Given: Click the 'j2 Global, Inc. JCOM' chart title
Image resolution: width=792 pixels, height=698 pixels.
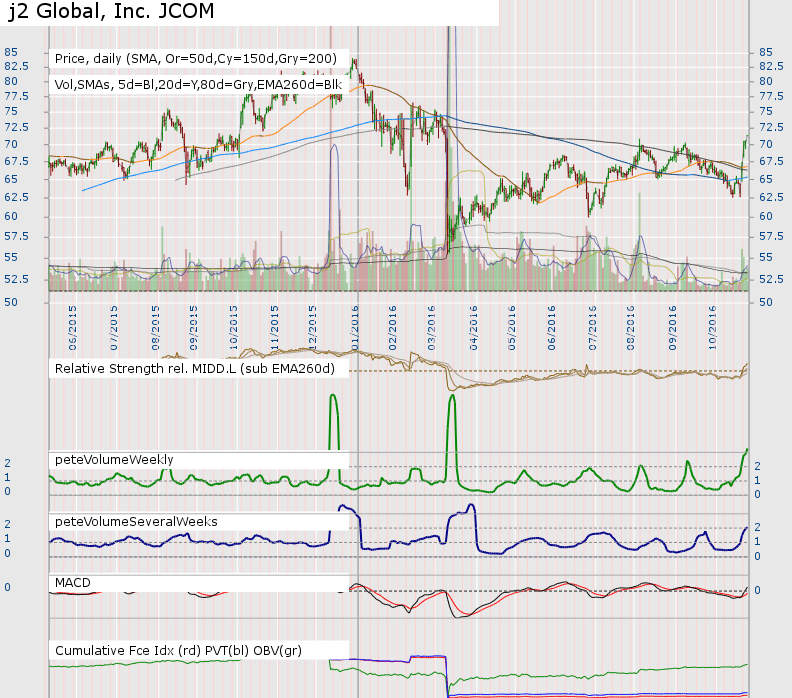Looking at the screenshot, I should (x=112, y=11).
